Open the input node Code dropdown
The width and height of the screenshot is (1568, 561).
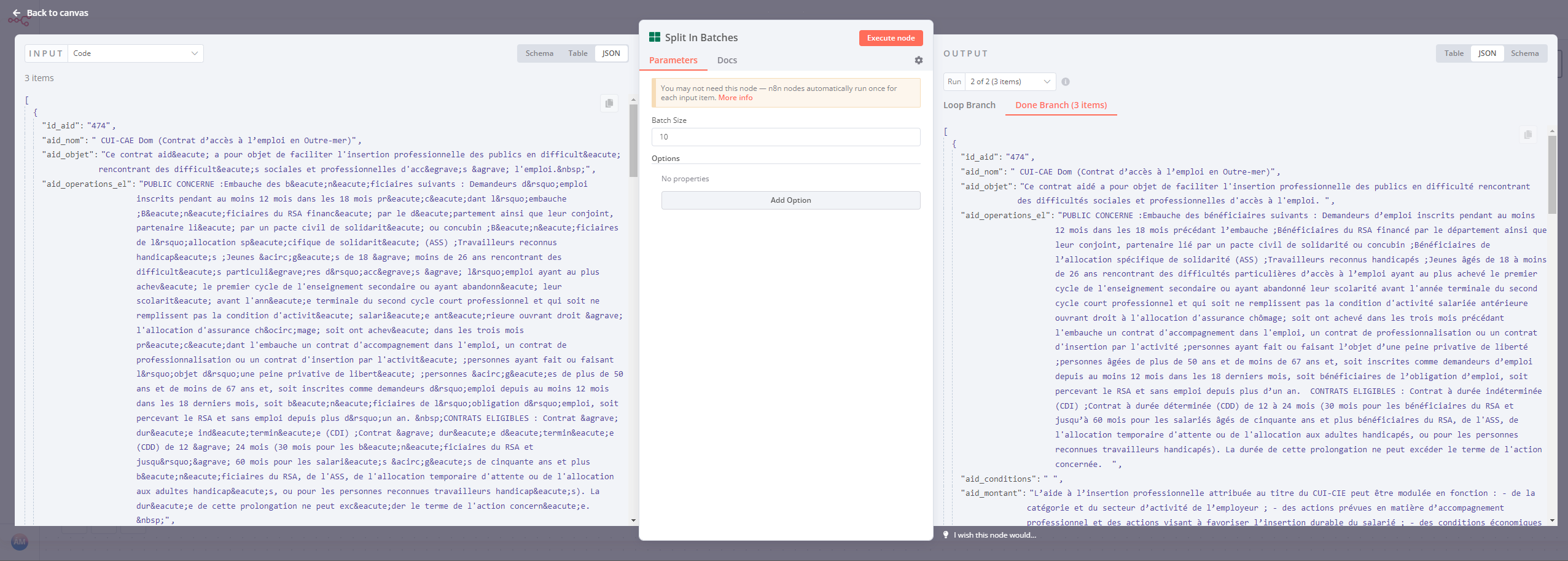coord(135,53)
